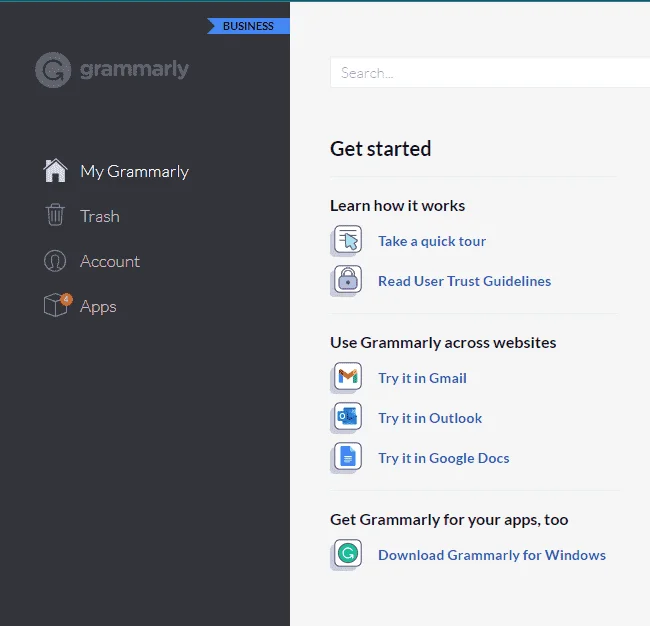Open the Trash section
The width and height of the screenshot is (650, 626).
100,216
